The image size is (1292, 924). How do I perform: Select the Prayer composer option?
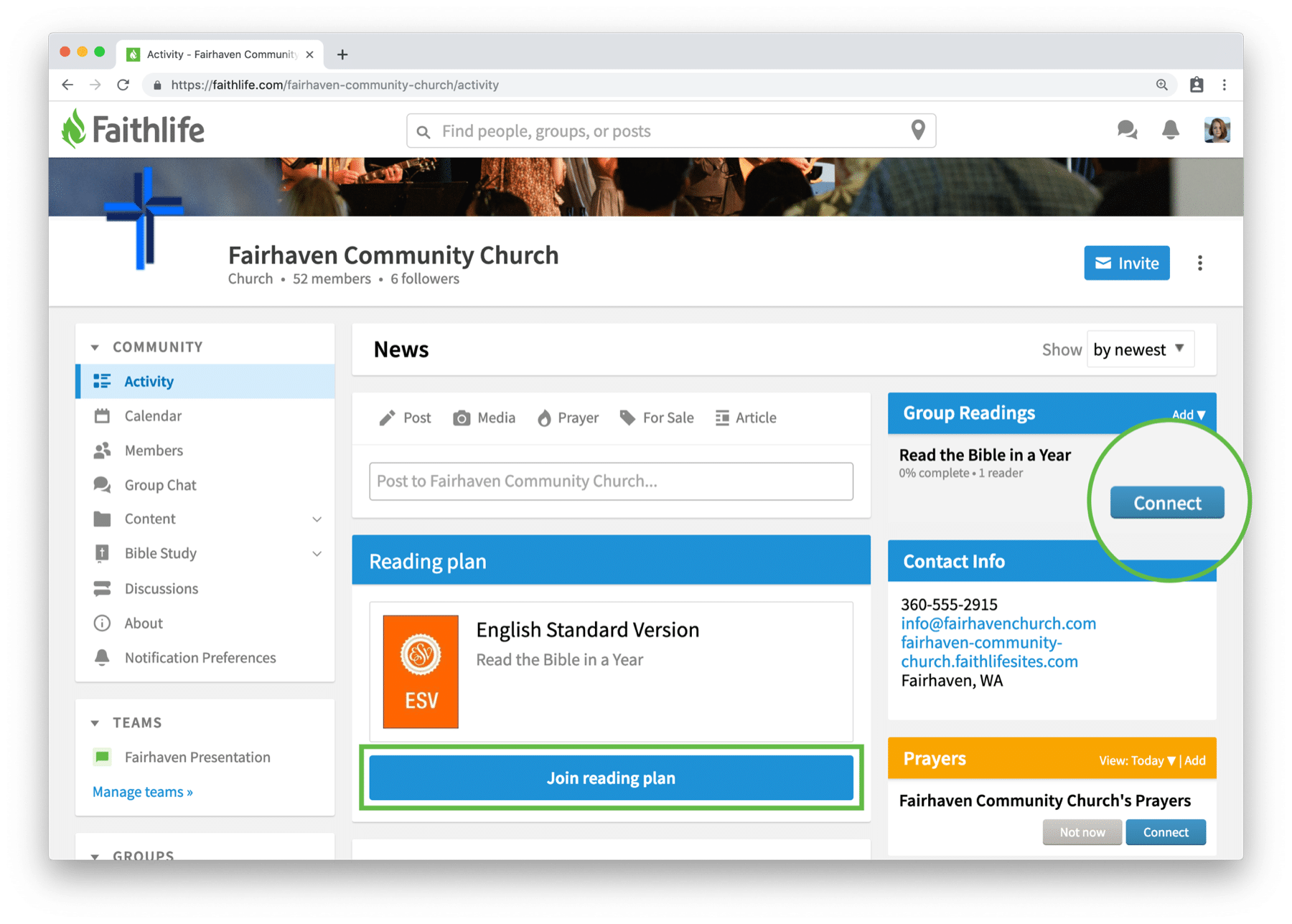[x=567, y=418]
